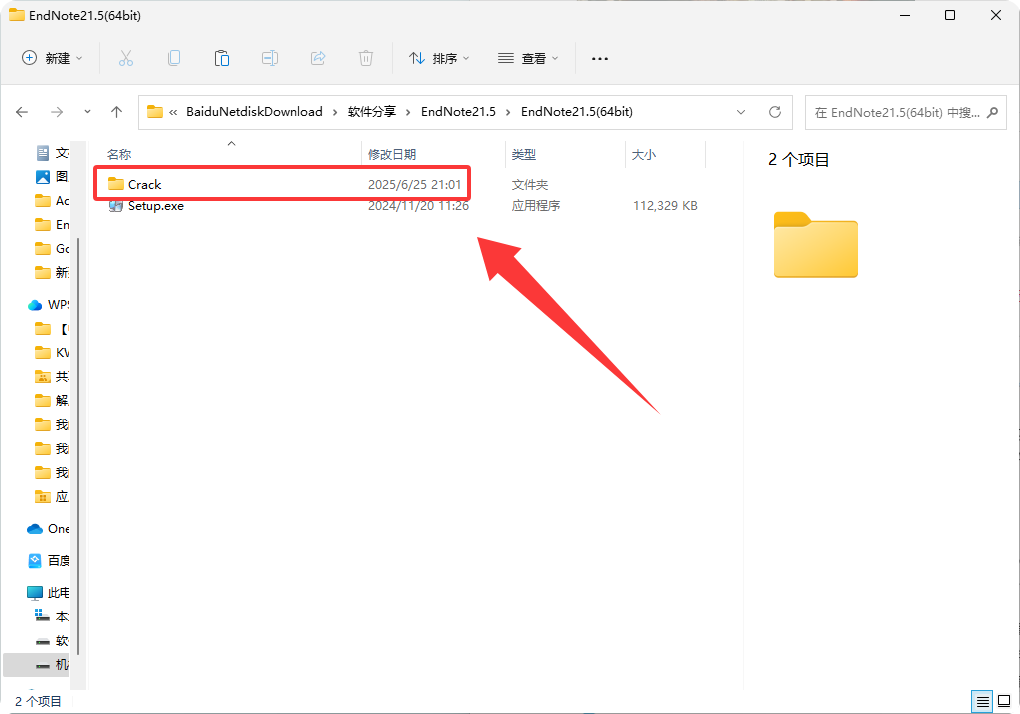Image resolution: width=1020 pixels, height=714 pixels.
Task: Select the OneDrive cloud item in sidebar
Action: (x=48, y=529)
